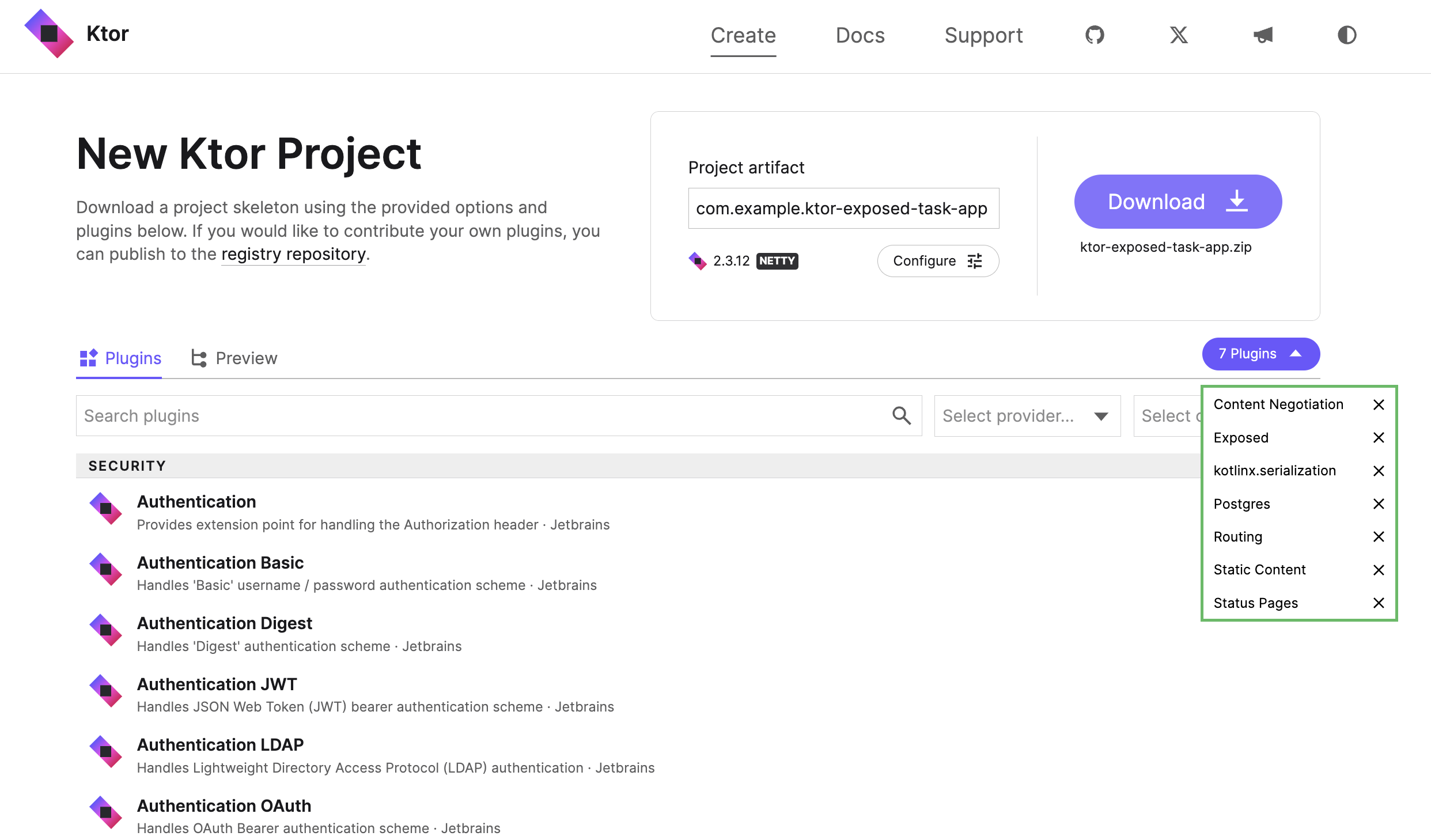Open Configure project settings
1431x840 pixels.
pos(935,260)
